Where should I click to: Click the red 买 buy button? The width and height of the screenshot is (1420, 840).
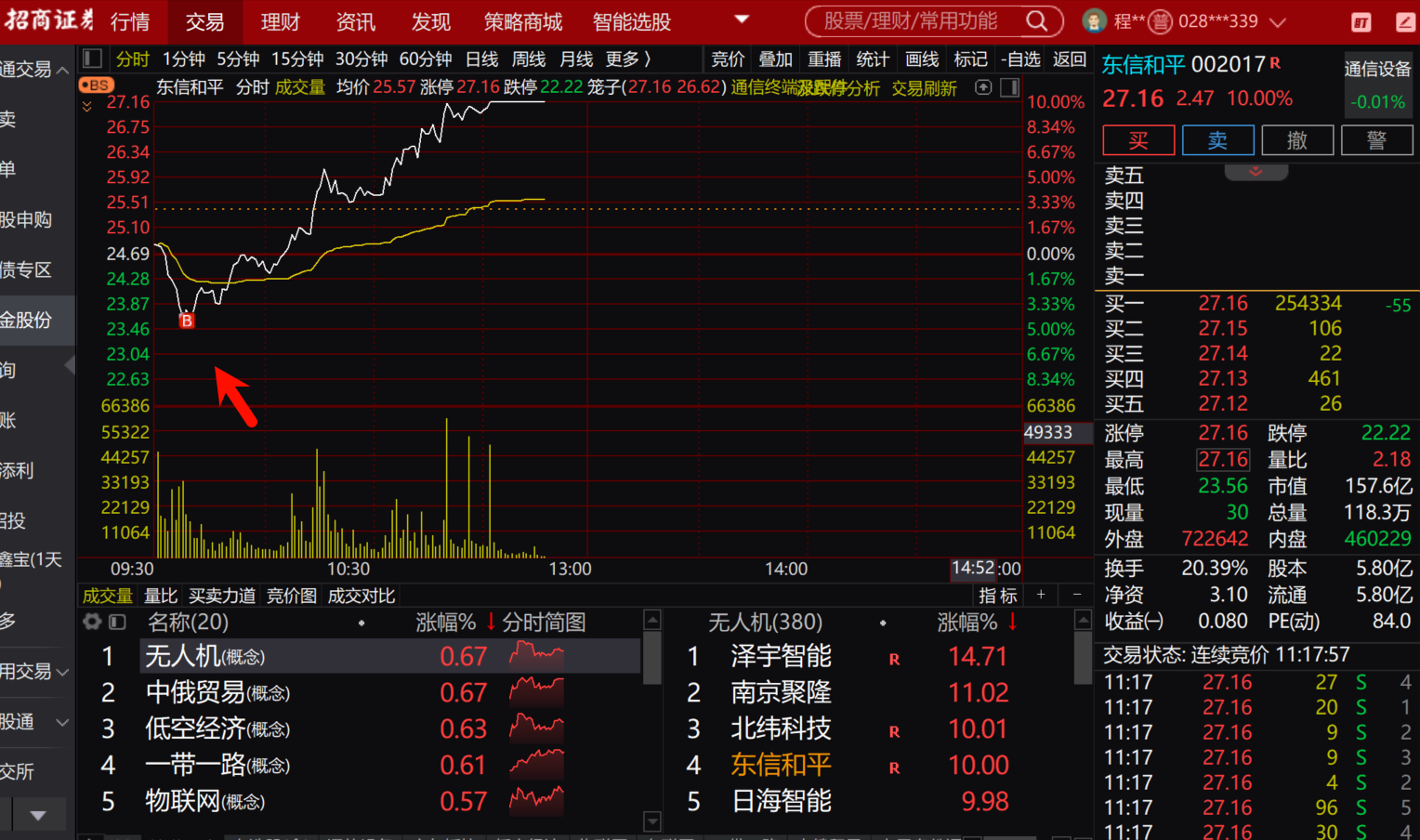[1138, 140]
